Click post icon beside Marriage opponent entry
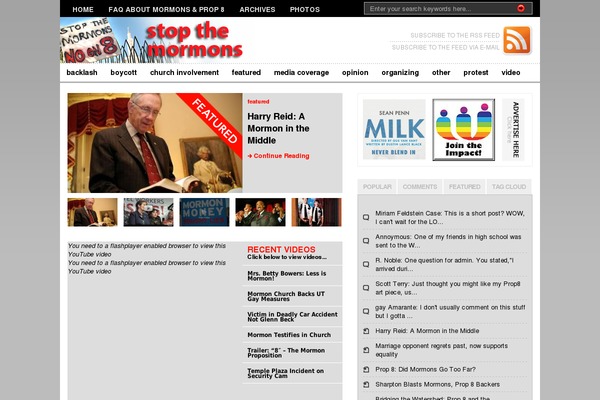Viewport: 600px width, 400px height. pyautogui.click(x=366, y=350)
